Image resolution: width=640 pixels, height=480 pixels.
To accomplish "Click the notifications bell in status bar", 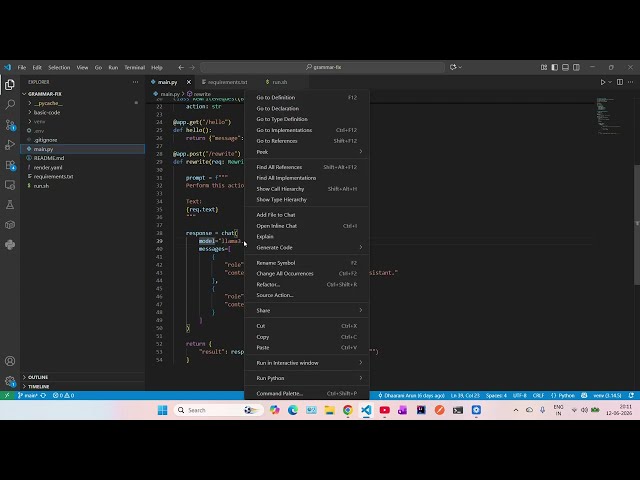I will [x=631, y=396].
